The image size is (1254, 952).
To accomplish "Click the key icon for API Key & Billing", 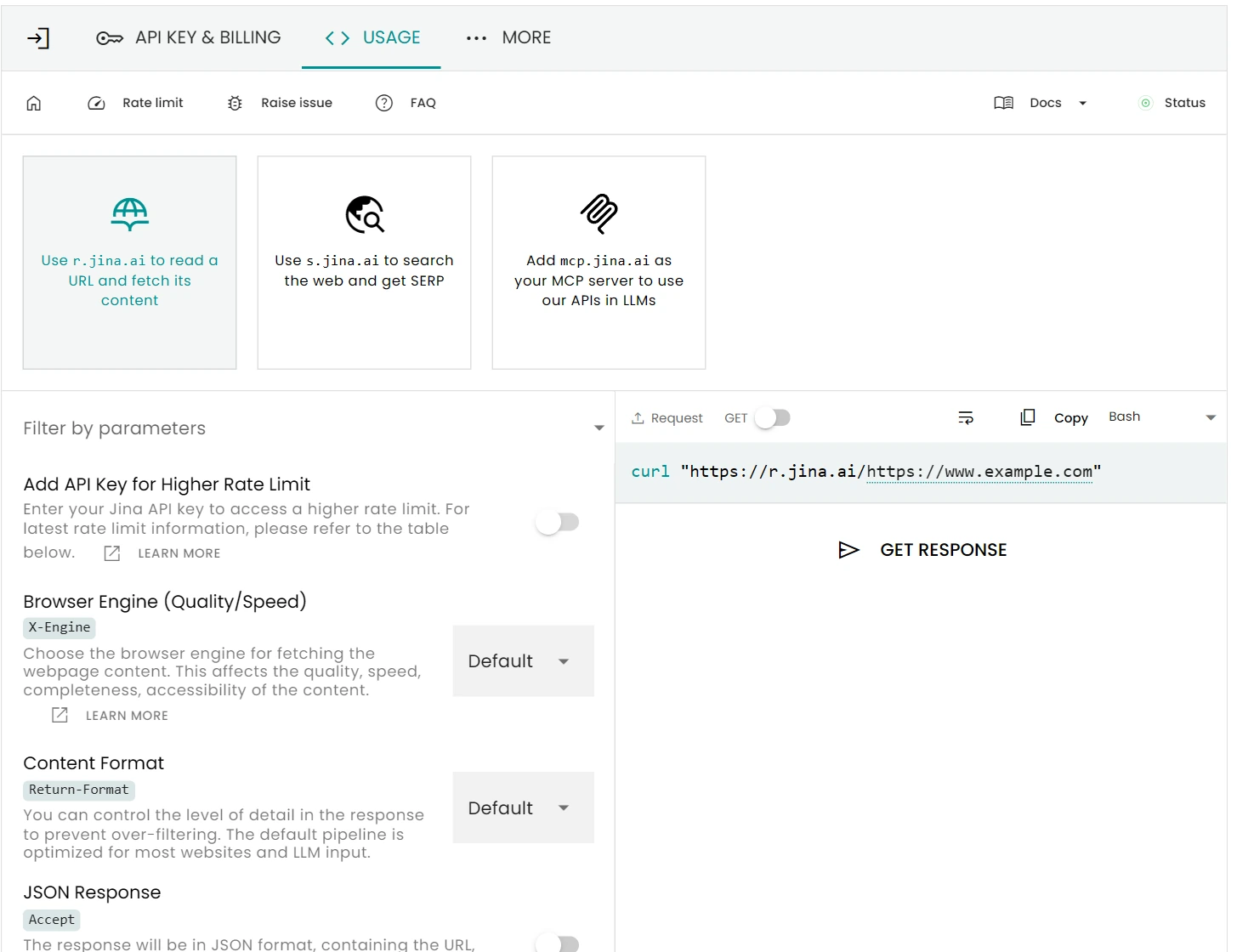I will click(110, 38).
